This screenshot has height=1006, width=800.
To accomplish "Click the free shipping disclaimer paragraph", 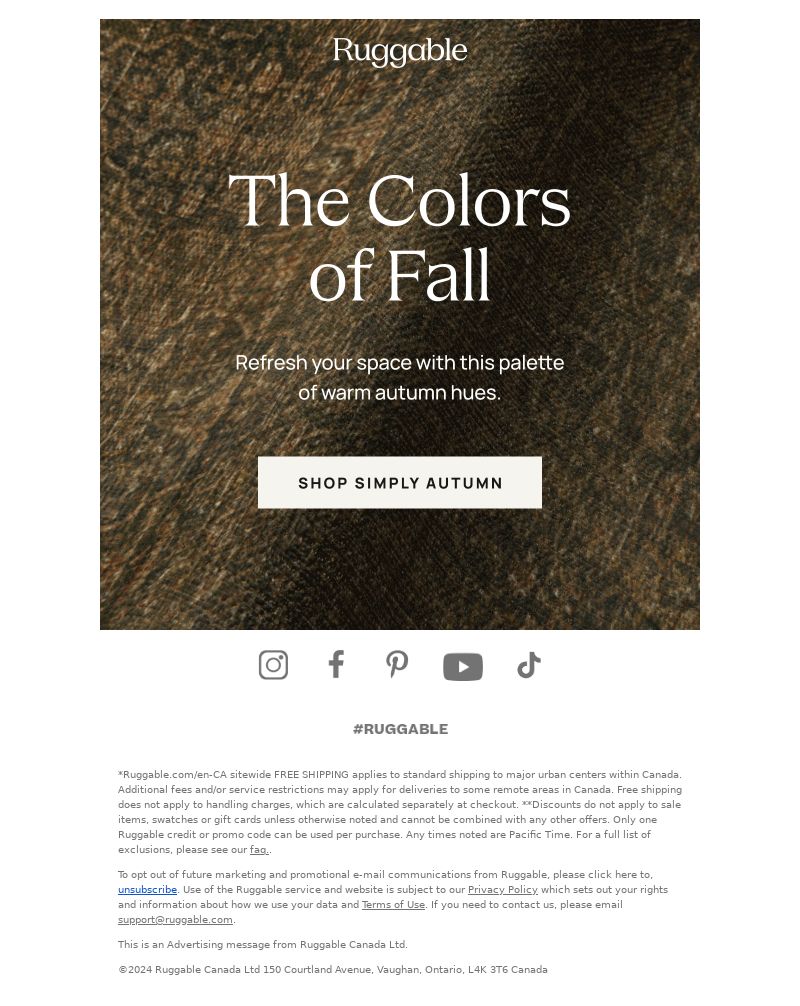I will [x=400, y=812].
